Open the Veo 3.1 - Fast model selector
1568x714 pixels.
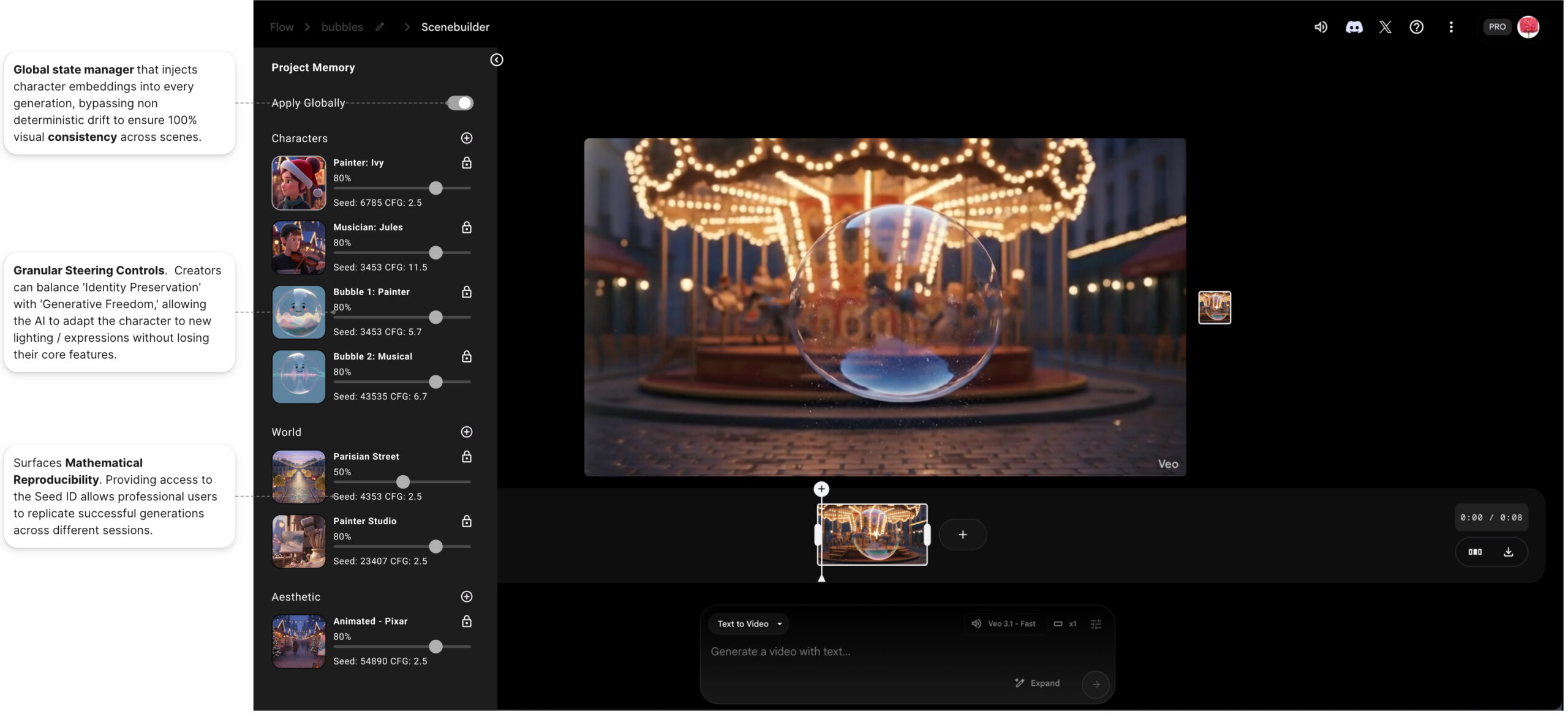click(1005, 624)
